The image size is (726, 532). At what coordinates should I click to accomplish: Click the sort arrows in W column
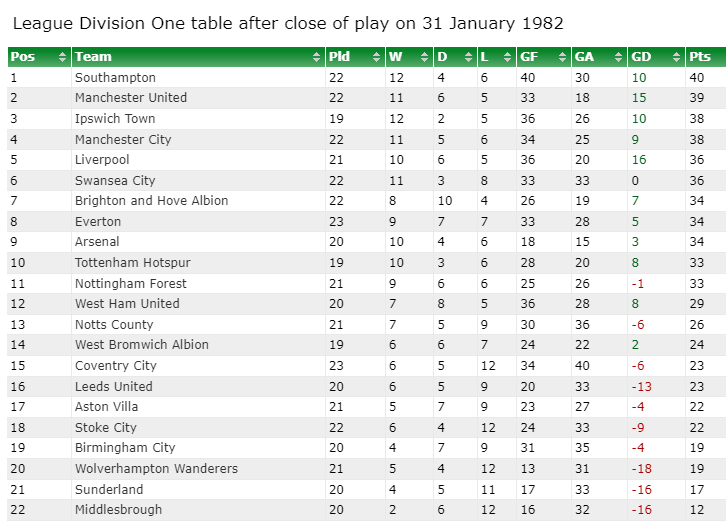[424, 57]
